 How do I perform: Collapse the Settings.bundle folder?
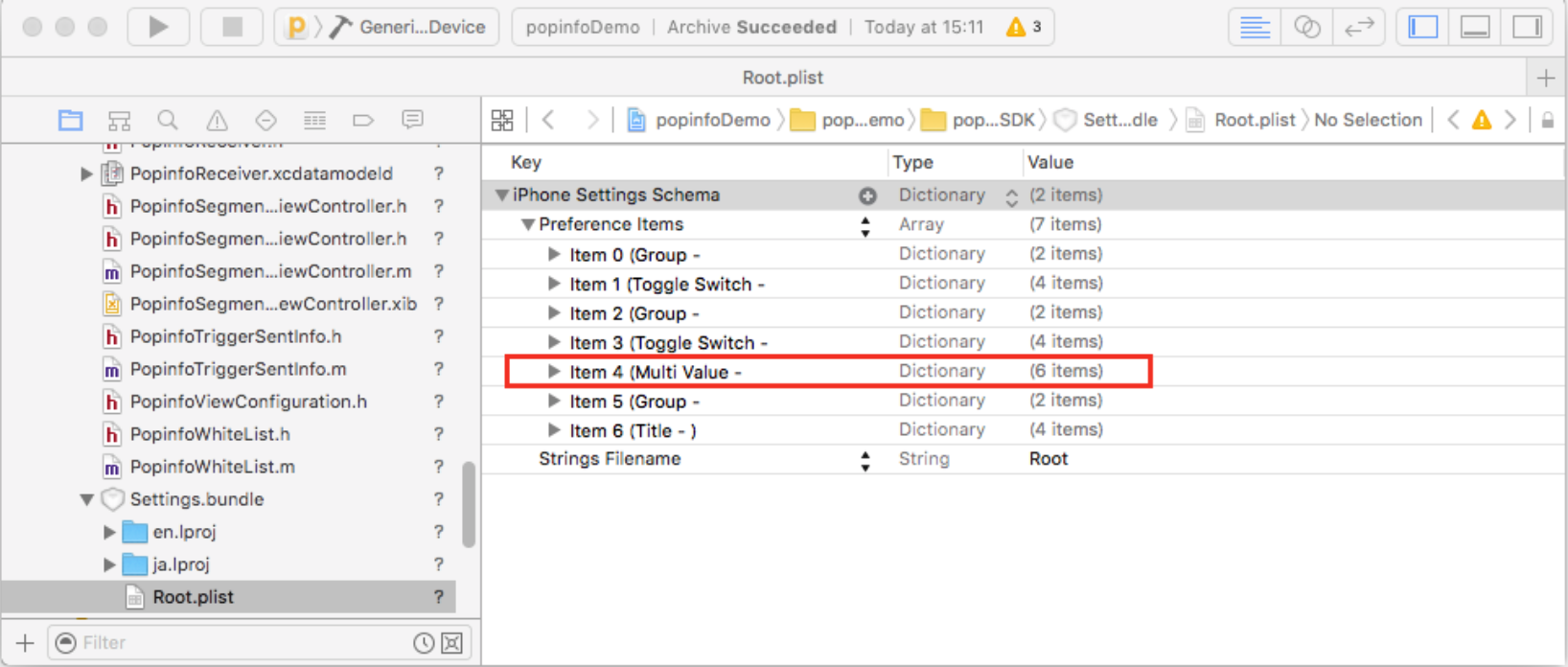coord(87,499)
